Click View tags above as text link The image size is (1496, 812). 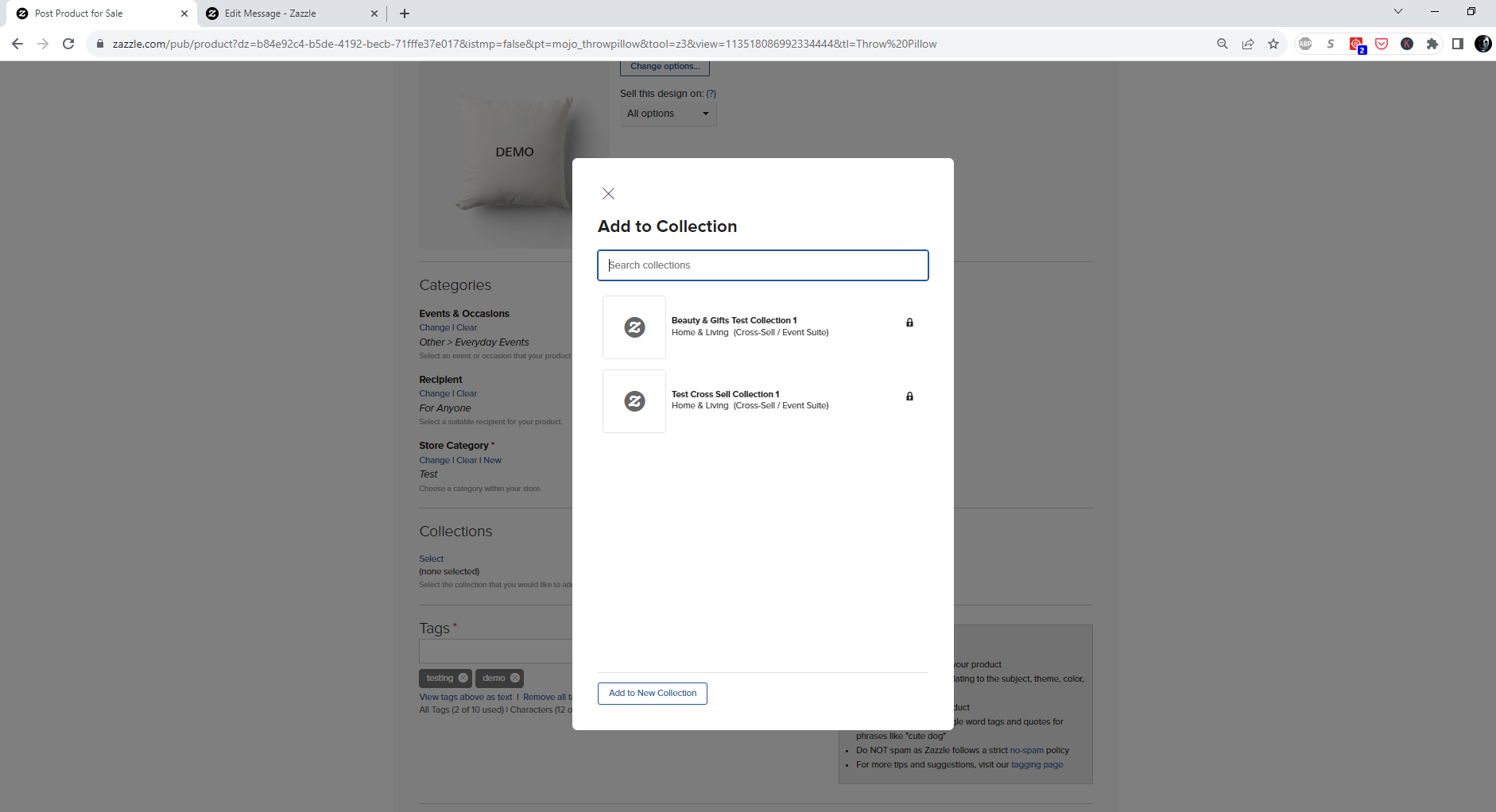466,697
